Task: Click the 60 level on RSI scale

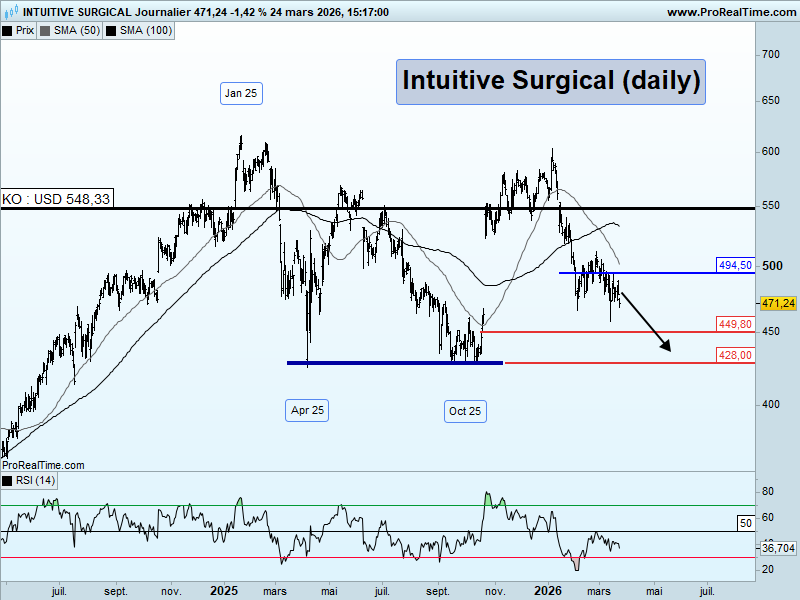Action: tap(767, 518)
